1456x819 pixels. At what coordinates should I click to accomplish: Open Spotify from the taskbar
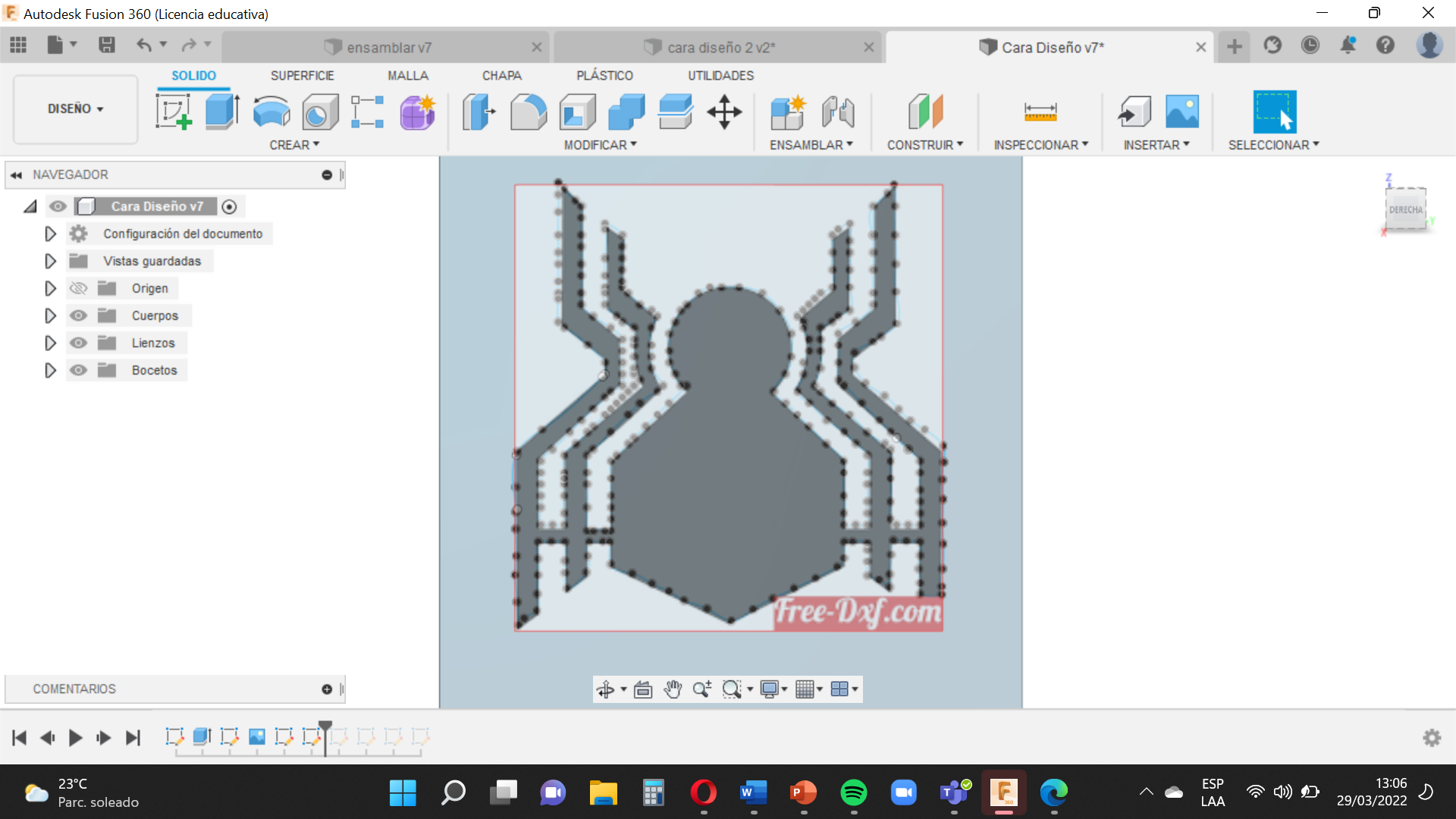click(854, 792)
